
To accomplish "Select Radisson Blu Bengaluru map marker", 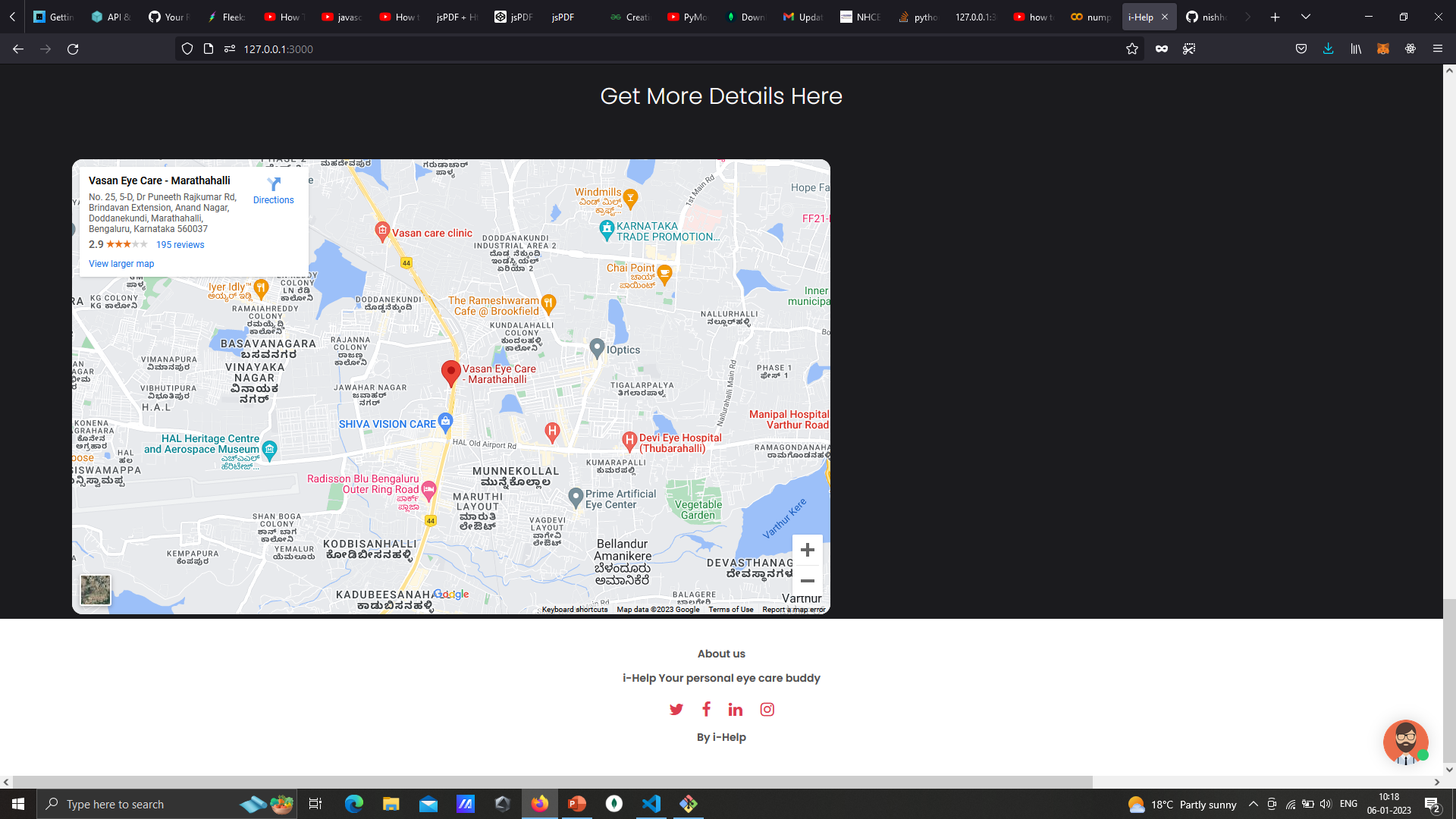I will pyautogui.click(x=428, y=490).
